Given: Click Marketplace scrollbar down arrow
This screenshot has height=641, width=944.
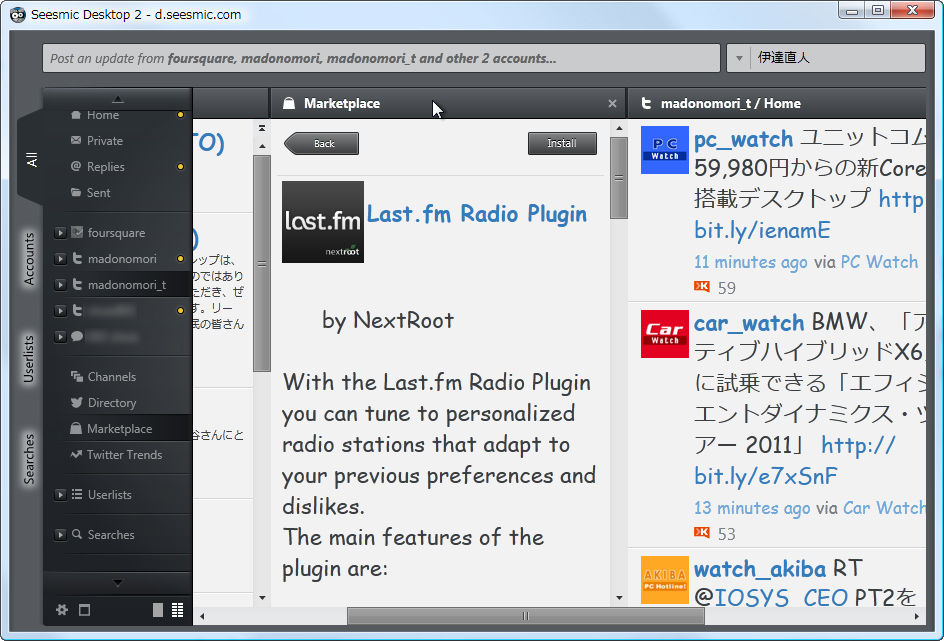Looking at the screenshot, I should point(619,598).
